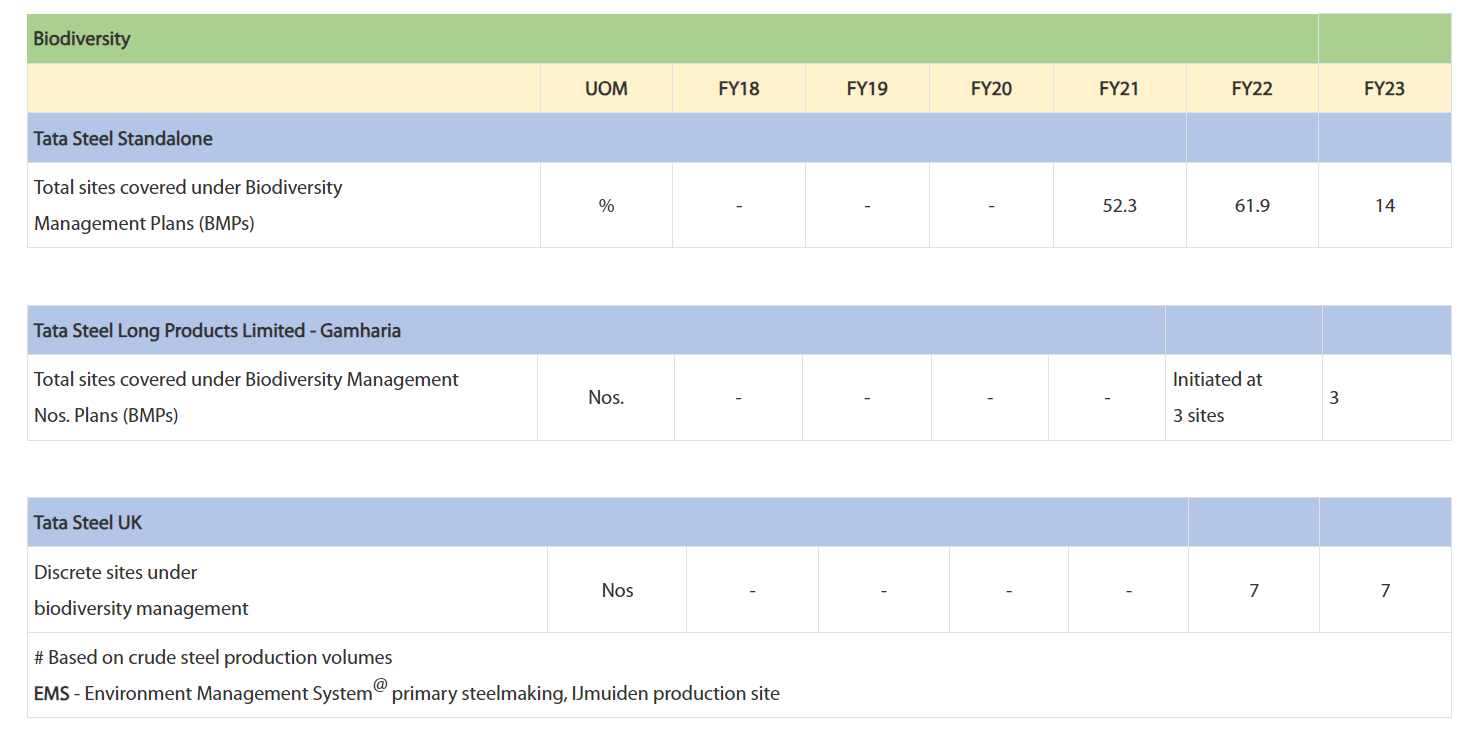Click the 52.3 value cell
The width and height of the screenshot is (1479, 732).
coord(1119,205)
